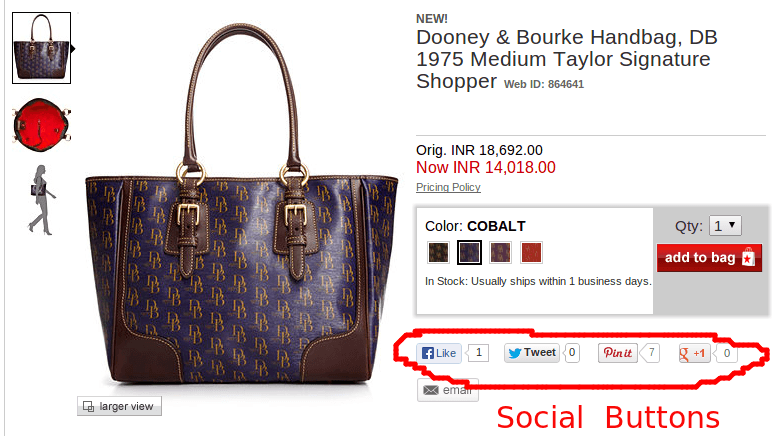Select the purple-brown color swatch
Image resolution: width=780 pixels, height=436 pixels.
[500, 252]
